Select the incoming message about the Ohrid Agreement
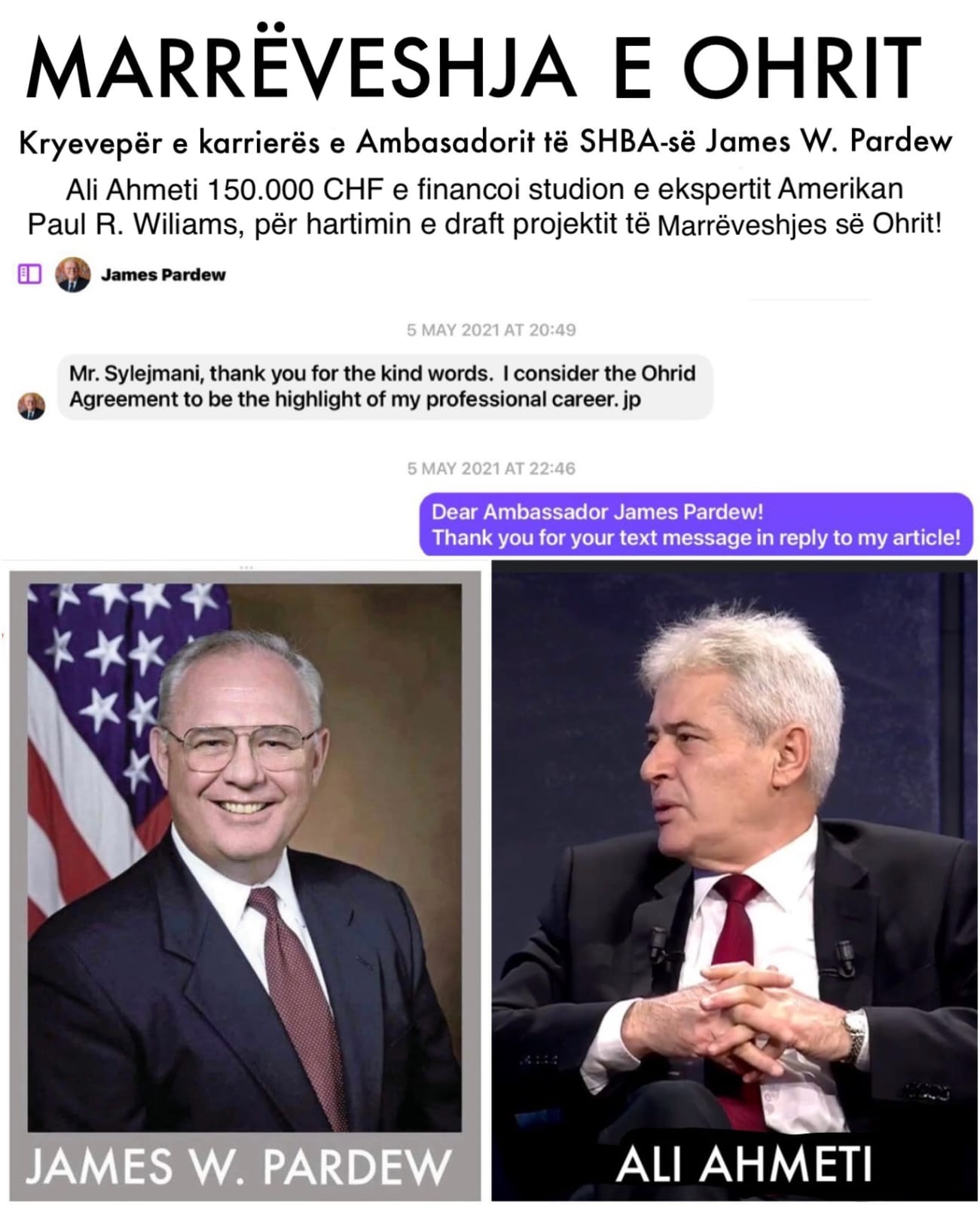The image size is (980, 1205). tap(385, 387)
